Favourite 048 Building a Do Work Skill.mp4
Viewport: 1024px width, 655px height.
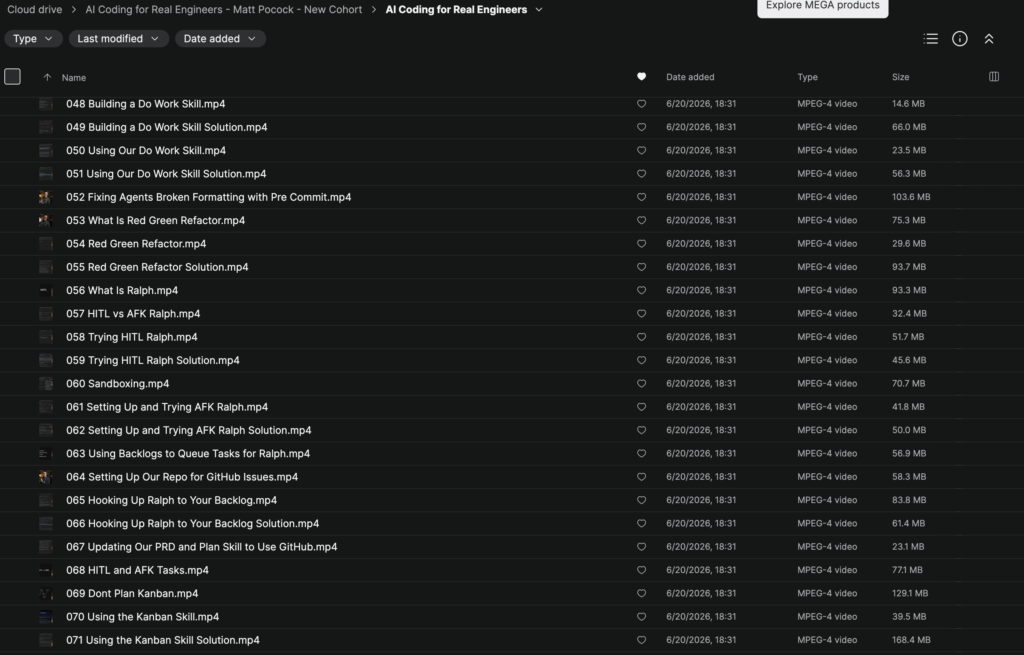(641, 103)
